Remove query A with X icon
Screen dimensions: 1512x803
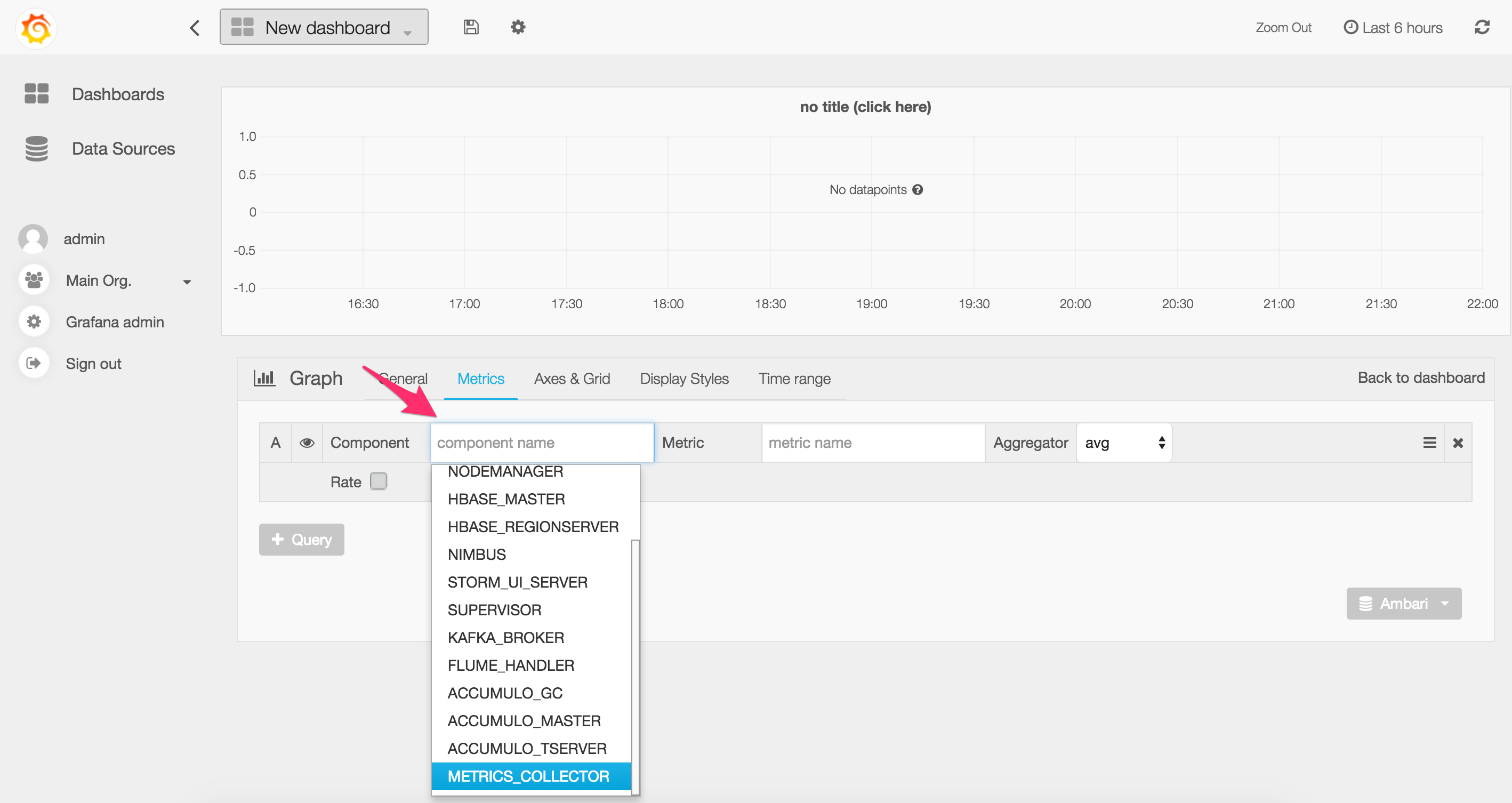coord(1458,443)
